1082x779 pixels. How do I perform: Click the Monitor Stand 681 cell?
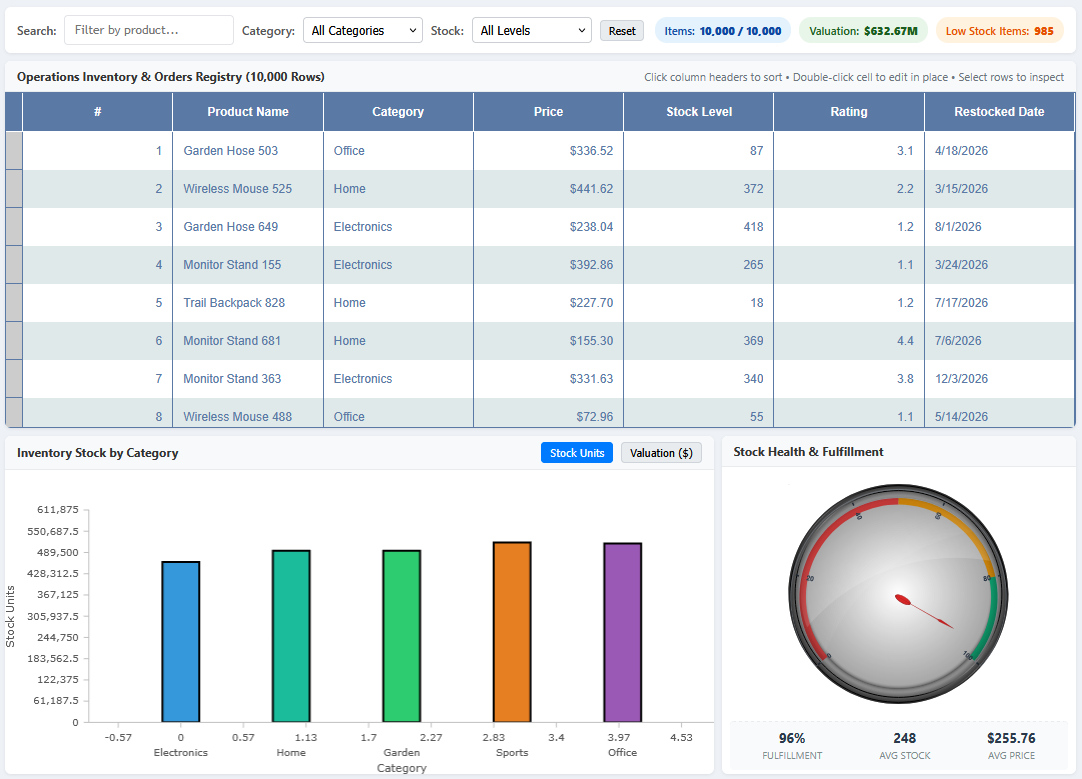[x=248, y=341]
